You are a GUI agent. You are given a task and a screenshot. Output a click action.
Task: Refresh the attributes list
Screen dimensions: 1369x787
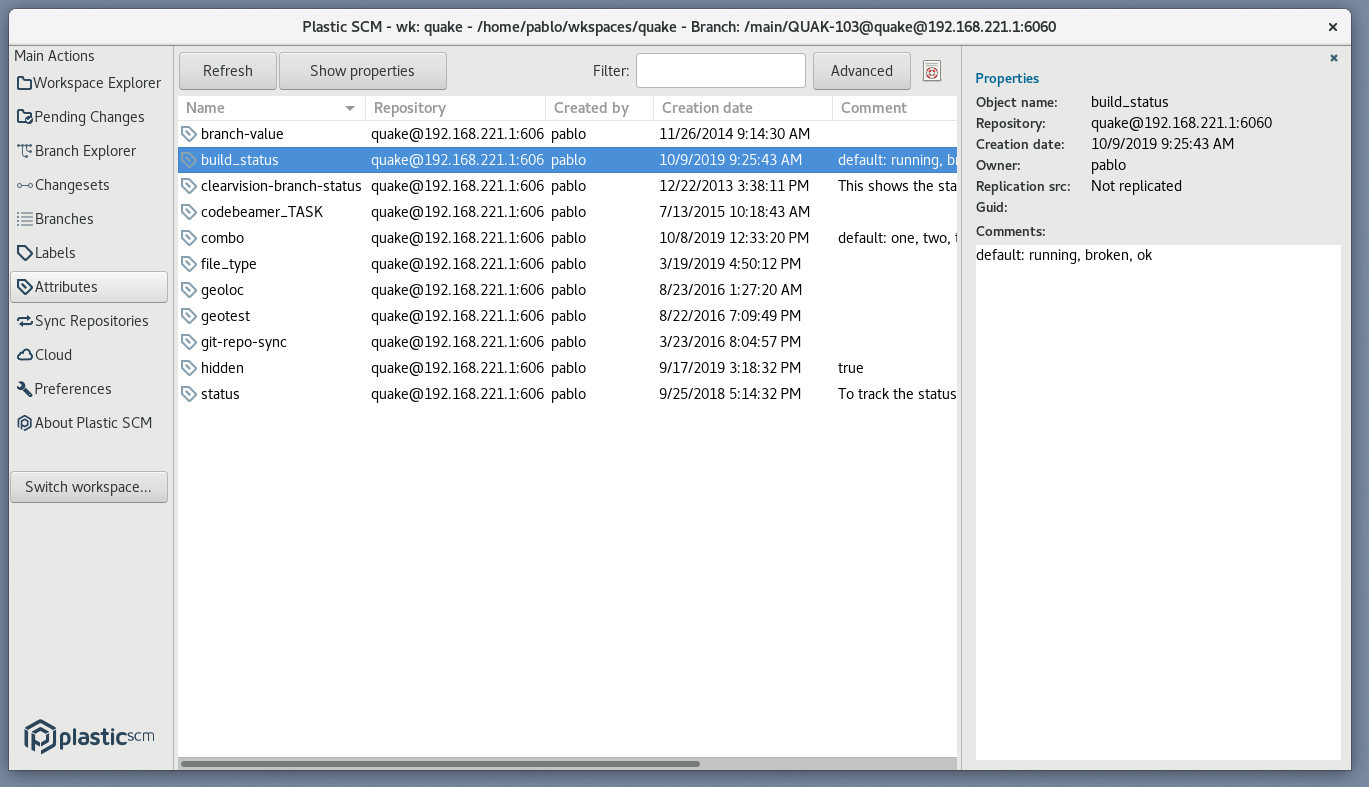pos(227,70)
